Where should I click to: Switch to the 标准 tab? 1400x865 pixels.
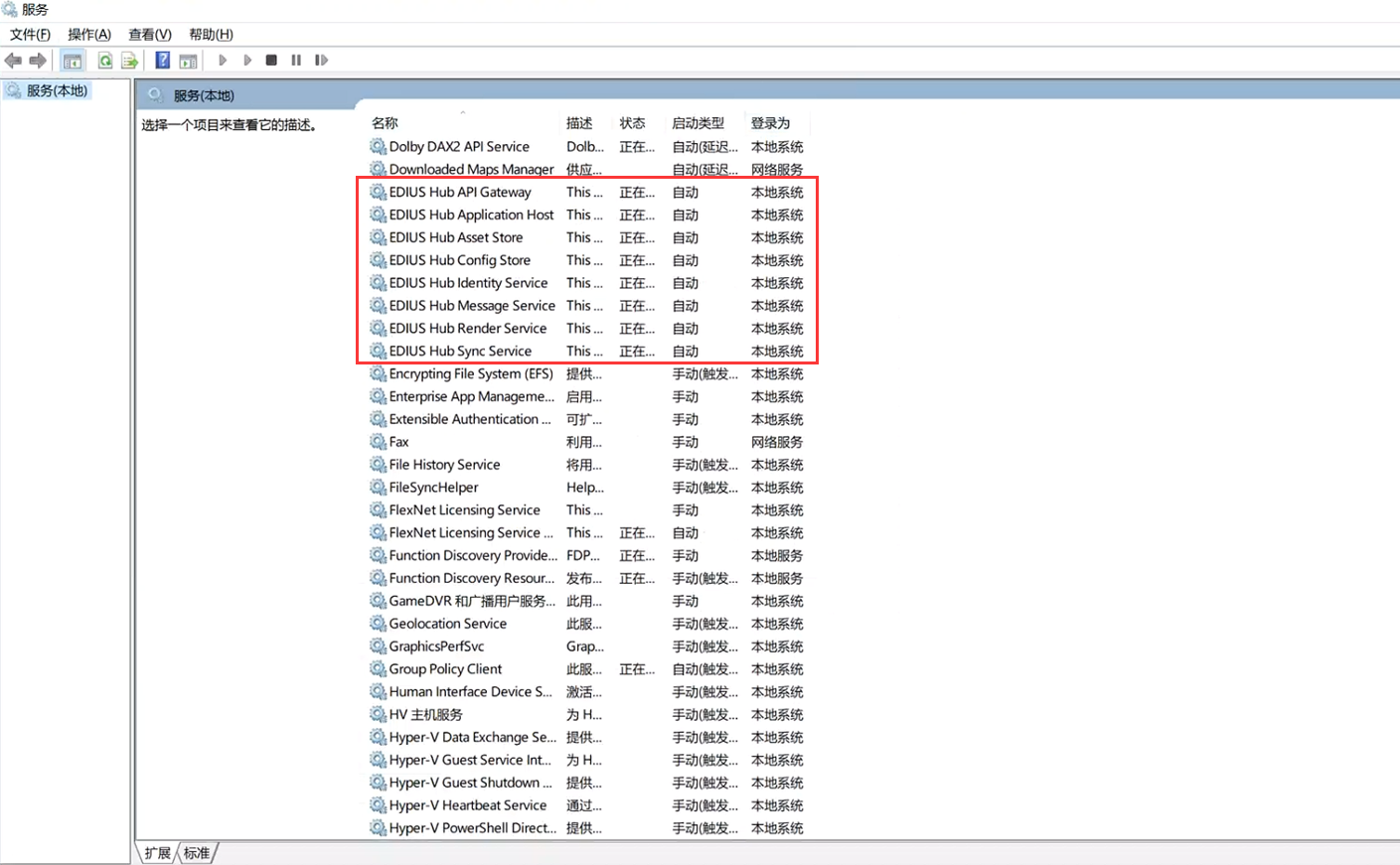[197, 853]
